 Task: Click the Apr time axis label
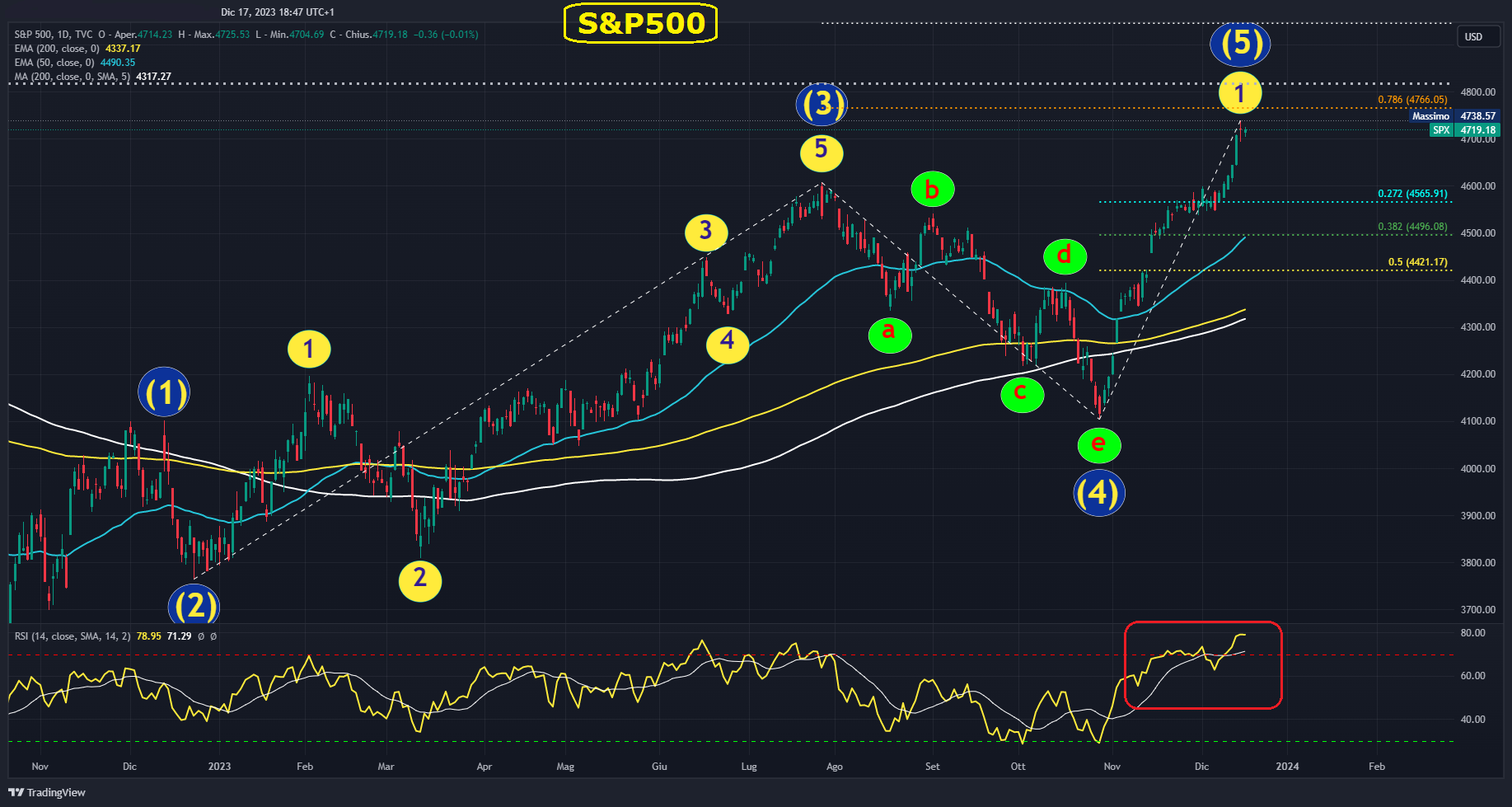pyautogui.click(x=484, y=767)
